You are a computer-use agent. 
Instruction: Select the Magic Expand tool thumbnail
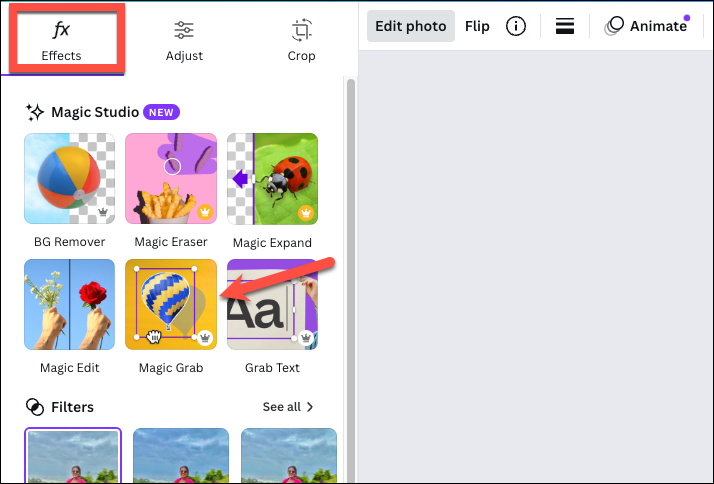[x=272, y=178]
